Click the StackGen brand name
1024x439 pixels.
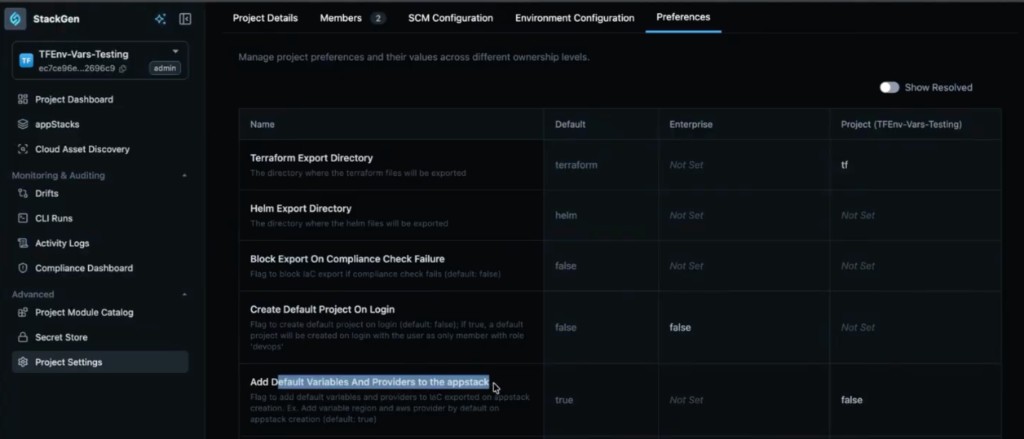pyautogui.click(x=56, y=19)
